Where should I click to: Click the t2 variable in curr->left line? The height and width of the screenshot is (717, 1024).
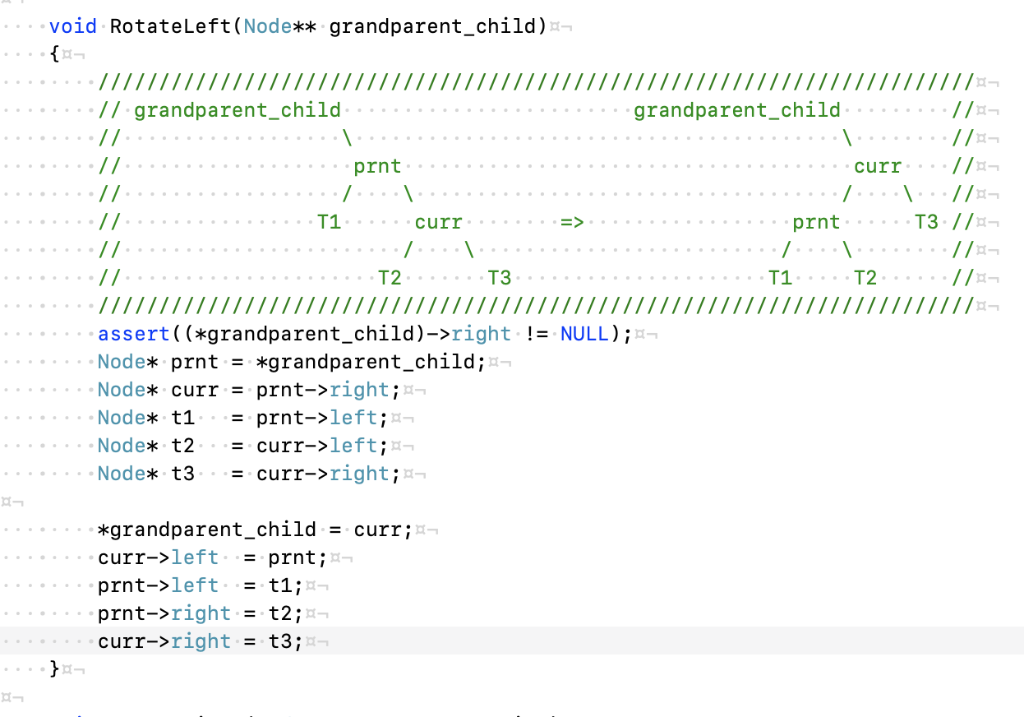(x=183, y=445)
